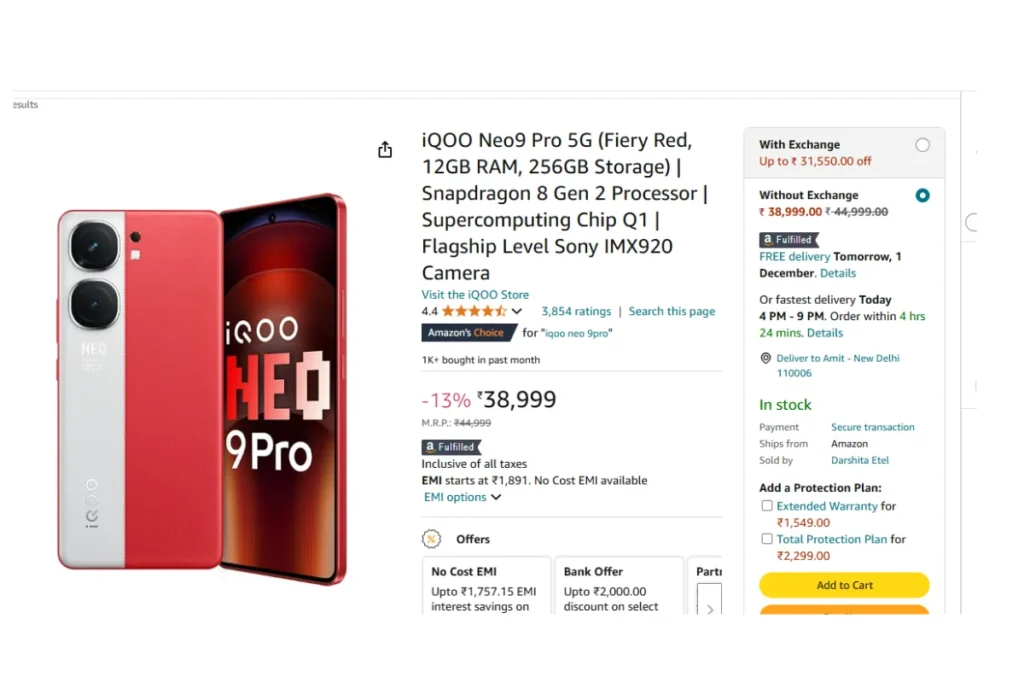This screenshot has width=1024, height=683.
Task: Click the Amazon's Choice badge
Action: (469, 332)
